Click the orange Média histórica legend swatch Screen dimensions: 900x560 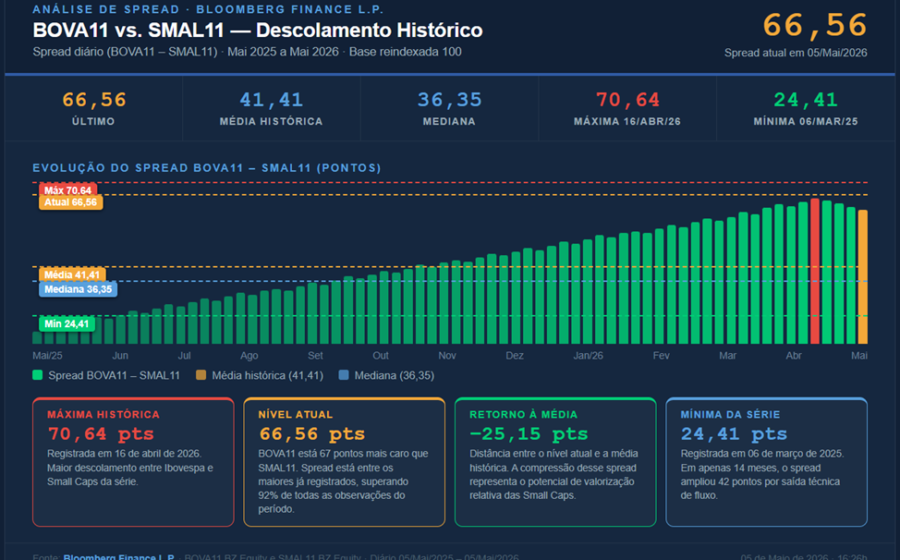(201, 375)
